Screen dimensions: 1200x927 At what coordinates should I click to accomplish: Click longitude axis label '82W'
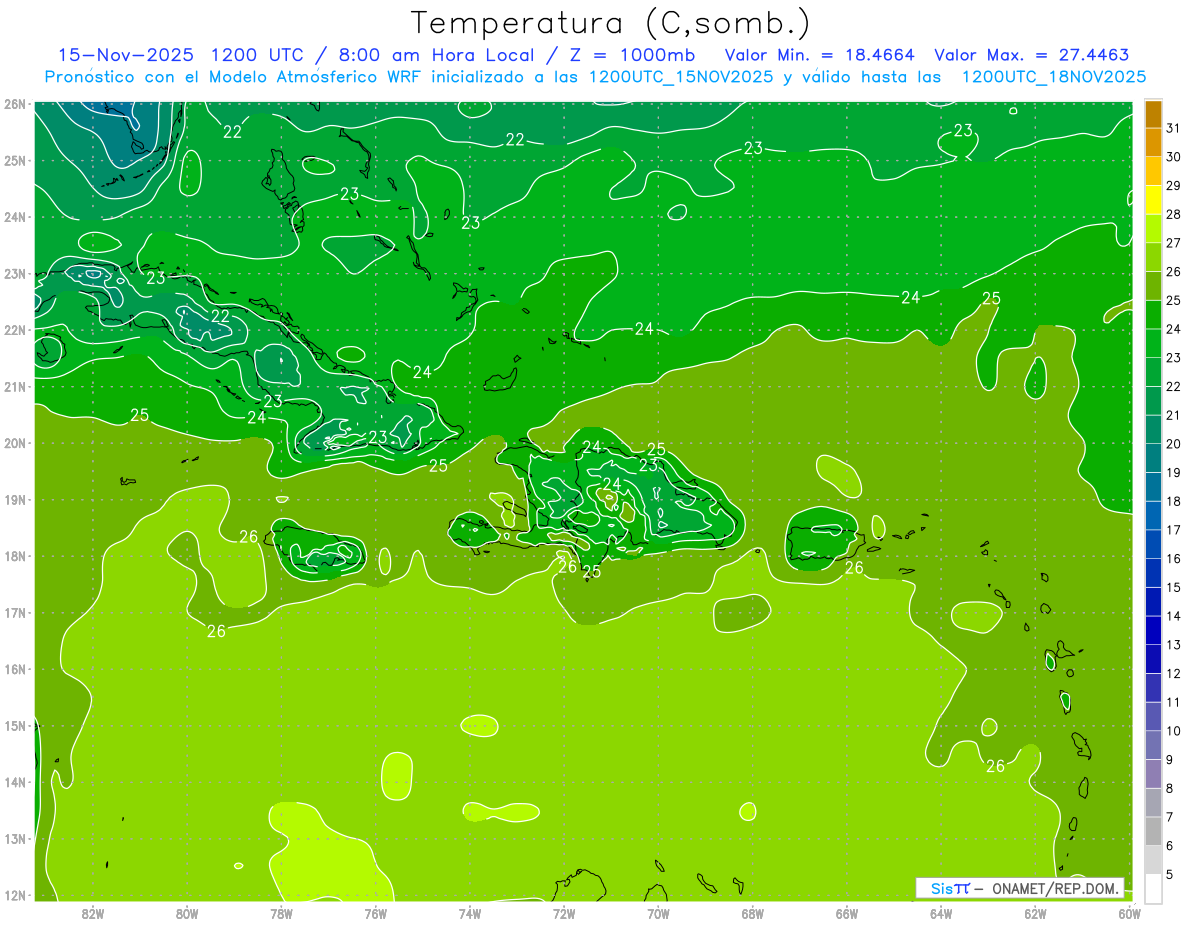click(93, 913)
